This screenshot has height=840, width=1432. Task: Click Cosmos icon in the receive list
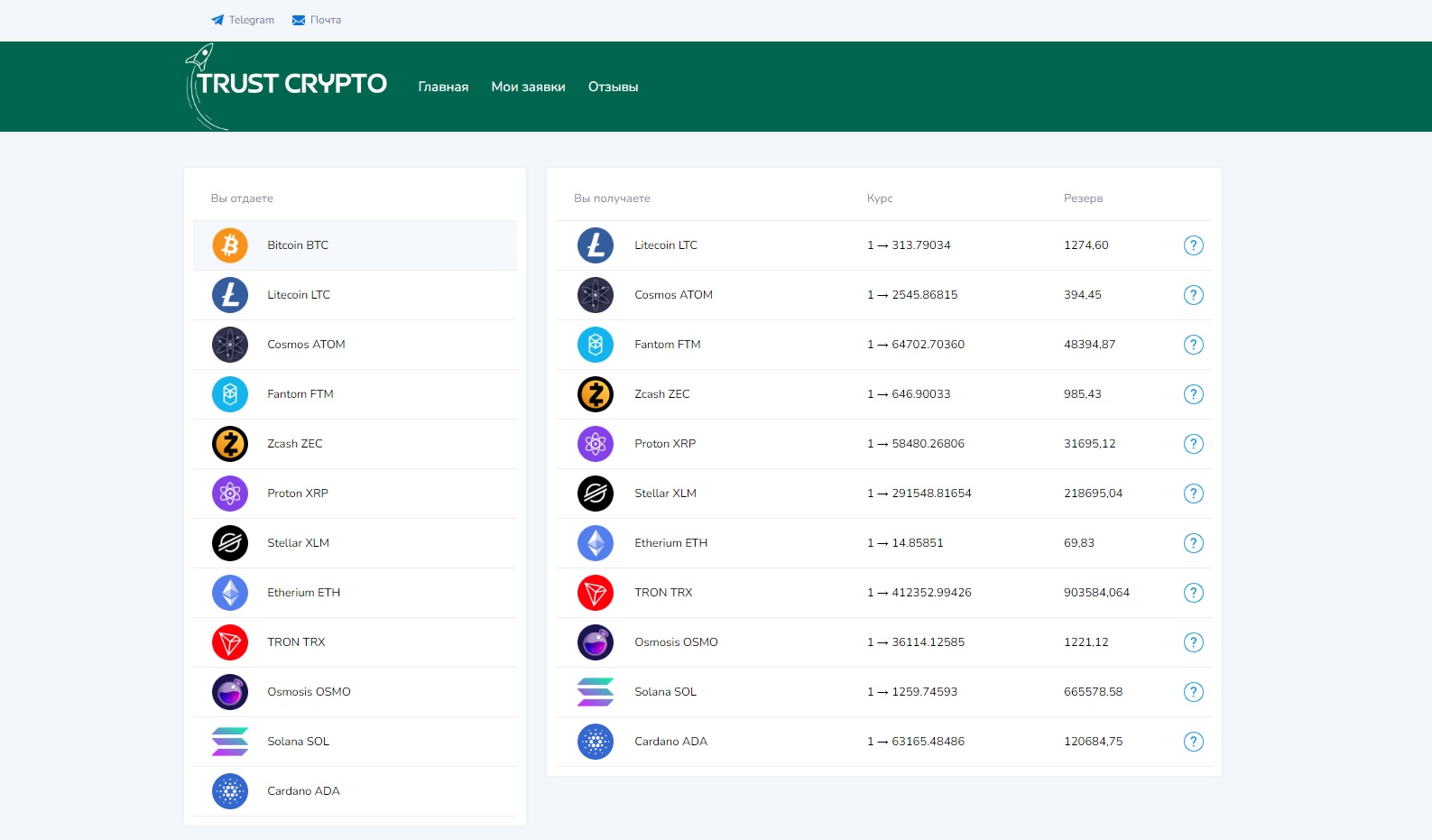596,295
